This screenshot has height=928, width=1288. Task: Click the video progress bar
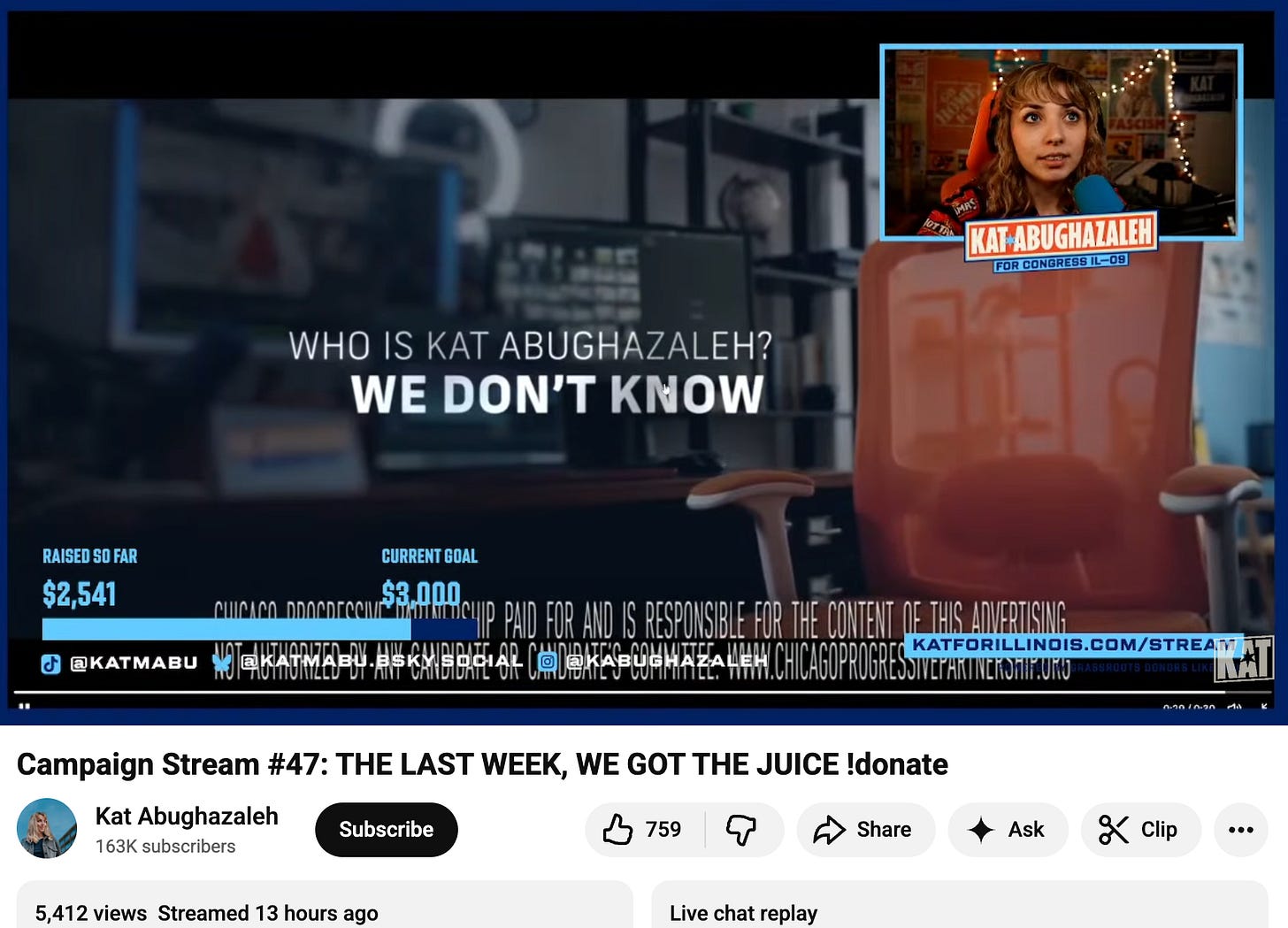coord(642,693)
